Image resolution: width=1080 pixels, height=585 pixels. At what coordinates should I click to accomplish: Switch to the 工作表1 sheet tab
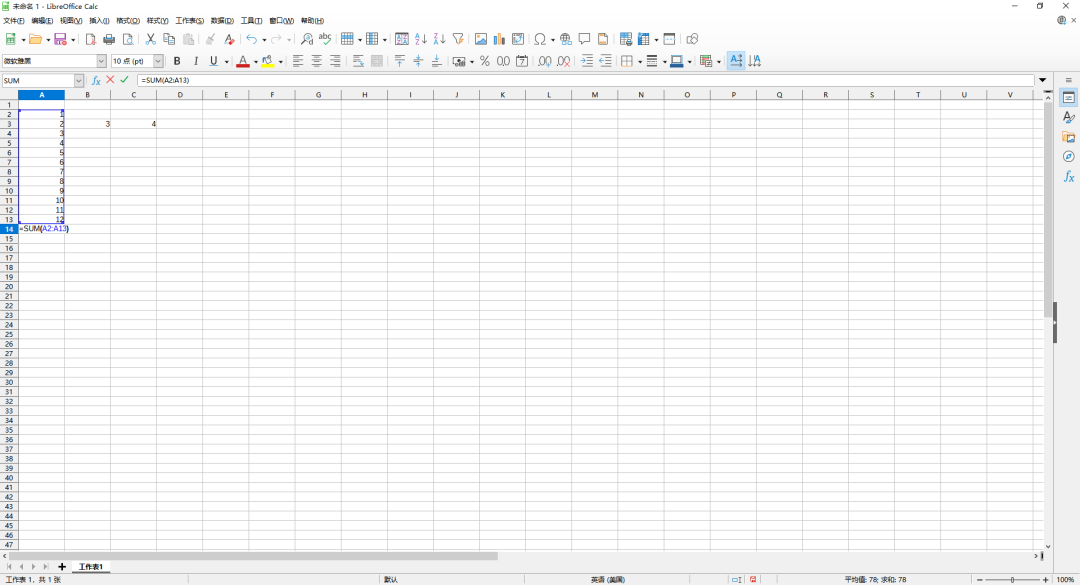(91, 567)
